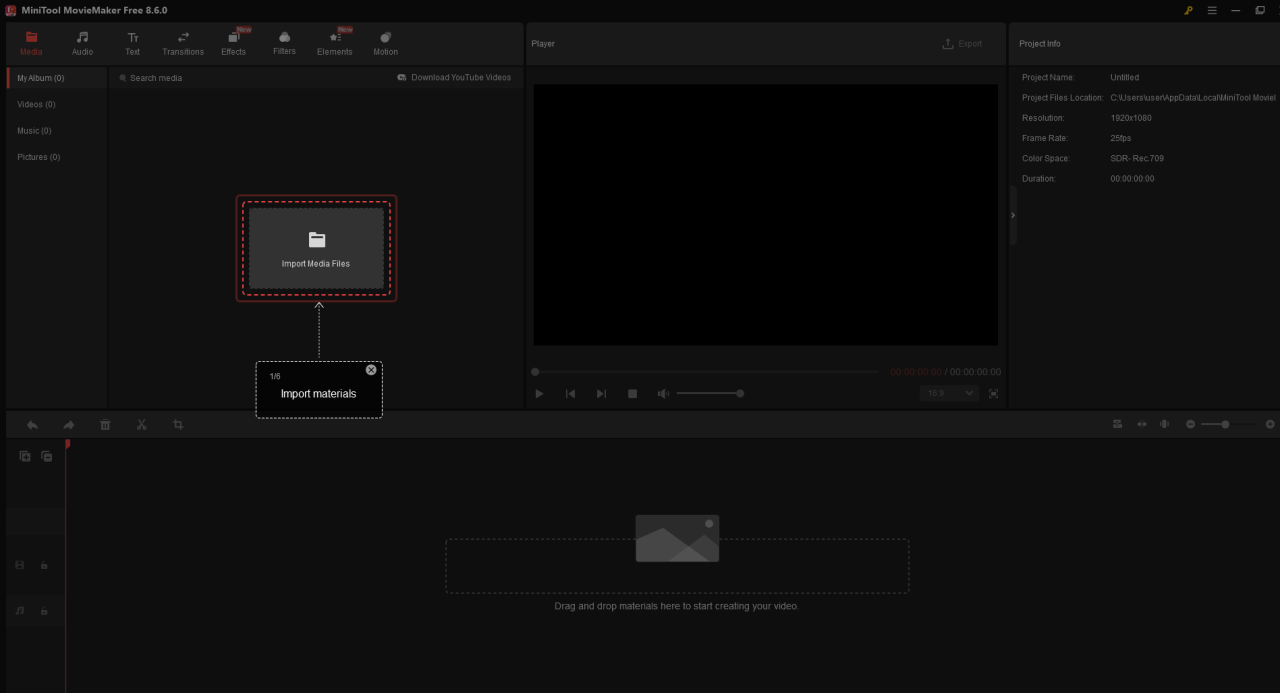Minimize the MovieMaker window
Viewport: 1280px width, 693px height.
tap(1236, 10)
